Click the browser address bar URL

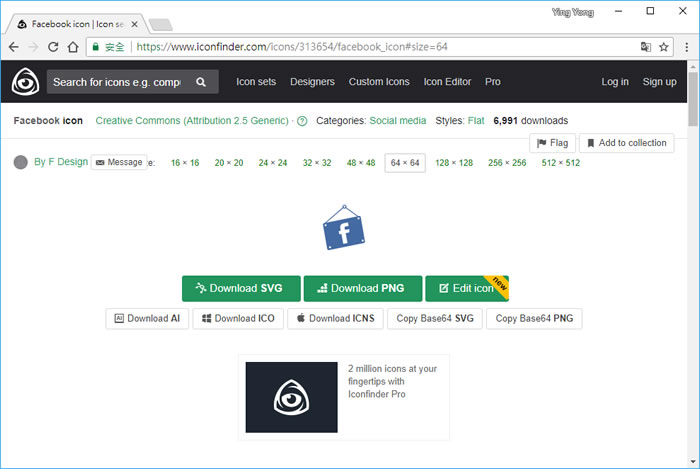(x=292, y=47)
